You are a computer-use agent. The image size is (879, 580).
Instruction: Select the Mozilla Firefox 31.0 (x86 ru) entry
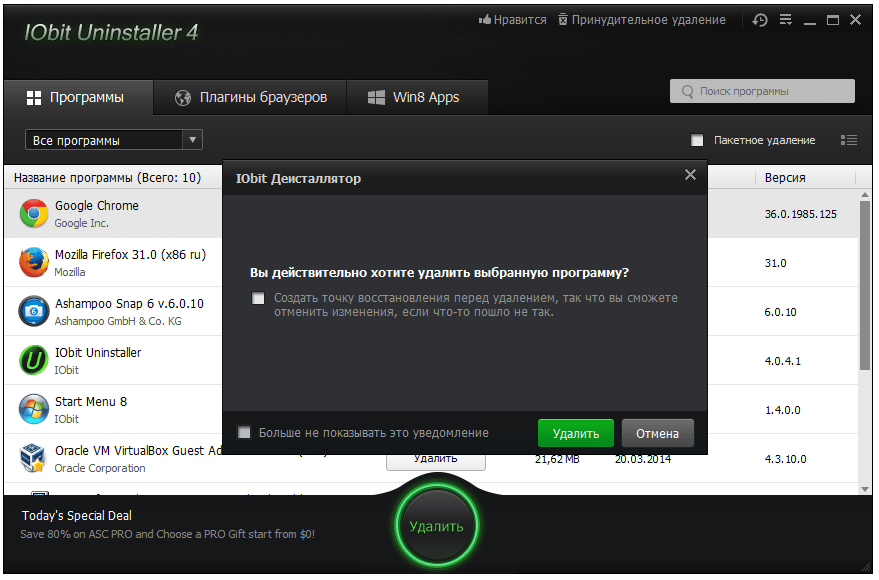click(130, 254)
